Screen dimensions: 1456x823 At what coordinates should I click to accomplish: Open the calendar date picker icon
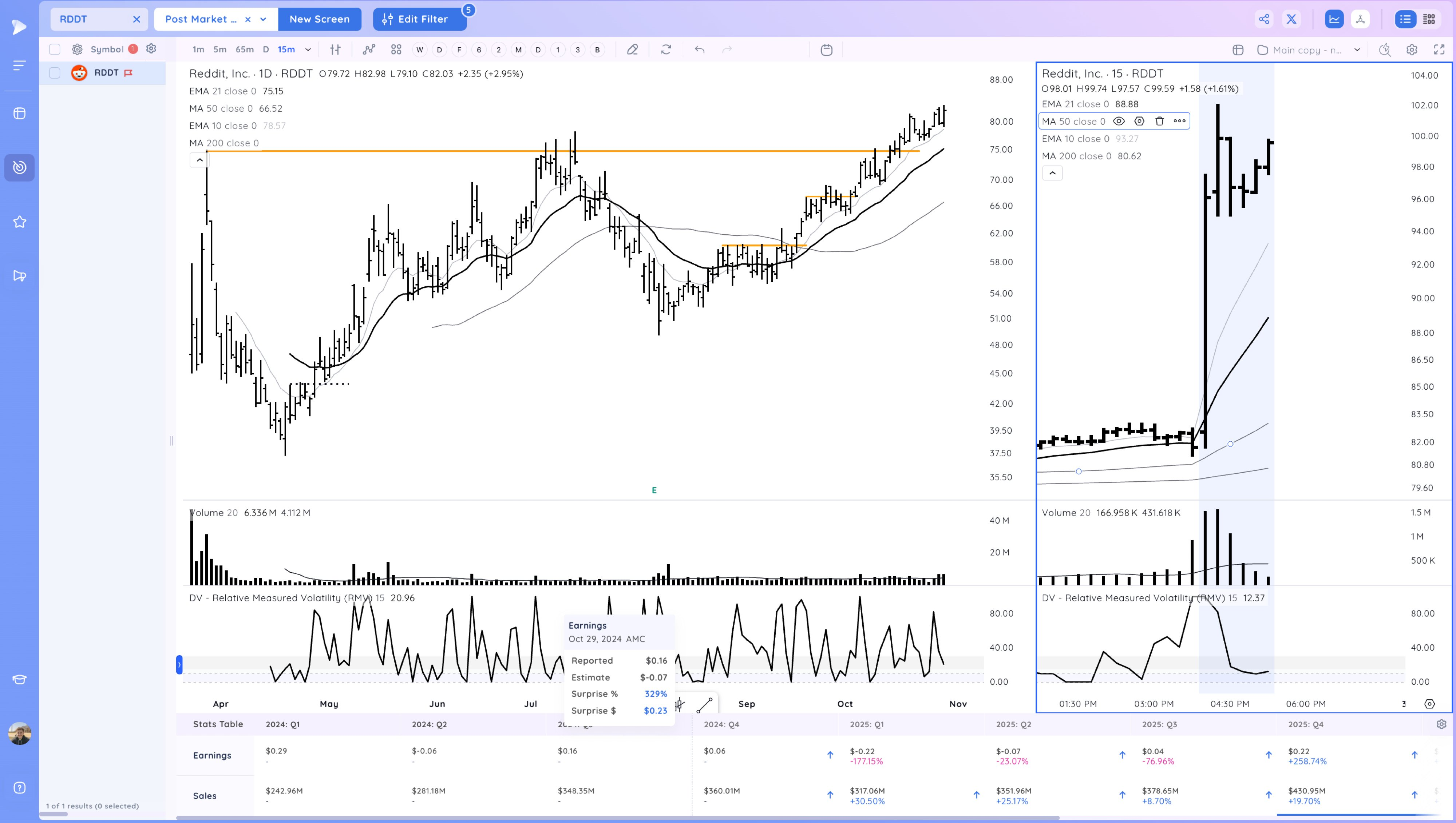tap(826, 50)
